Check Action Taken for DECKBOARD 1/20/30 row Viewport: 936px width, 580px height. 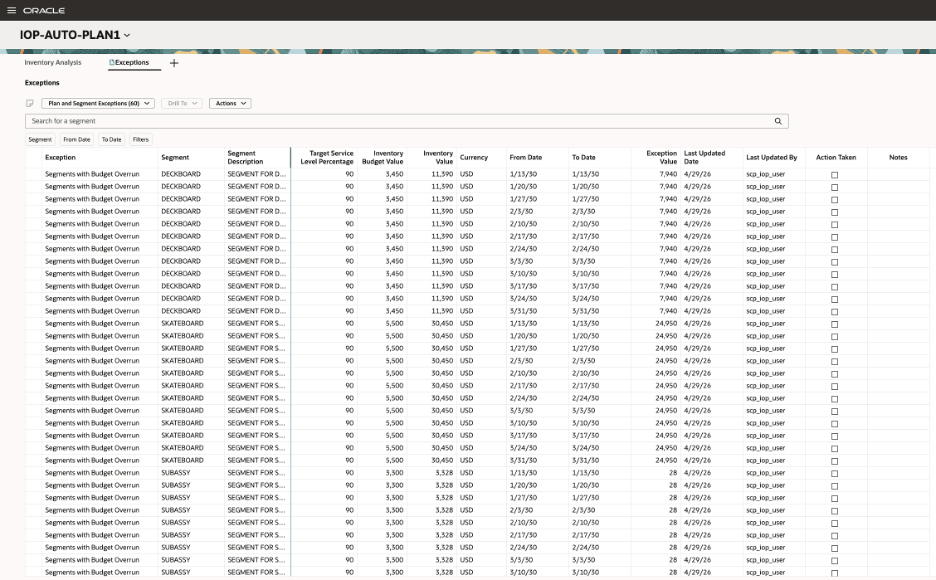(835, 187)
